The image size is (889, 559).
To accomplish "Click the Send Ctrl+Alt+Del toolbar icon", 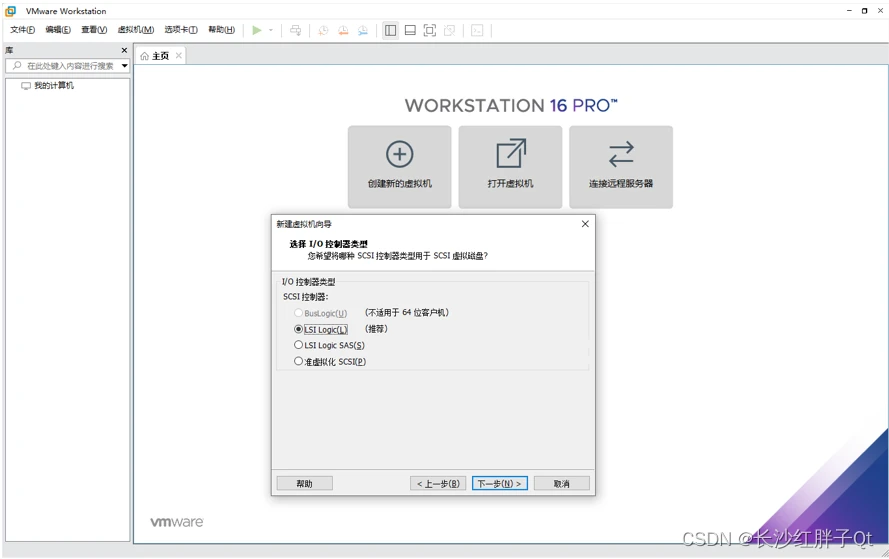I will point(295,30).
